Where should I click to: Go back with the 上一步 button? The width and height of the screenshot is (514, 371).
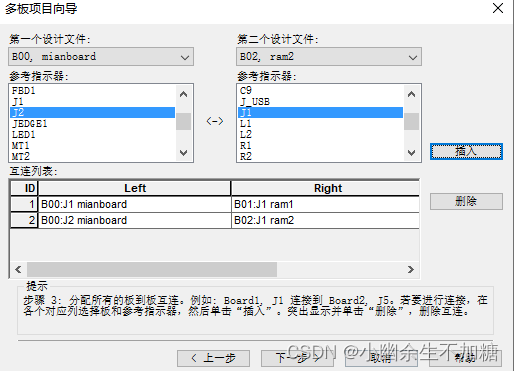213,358
